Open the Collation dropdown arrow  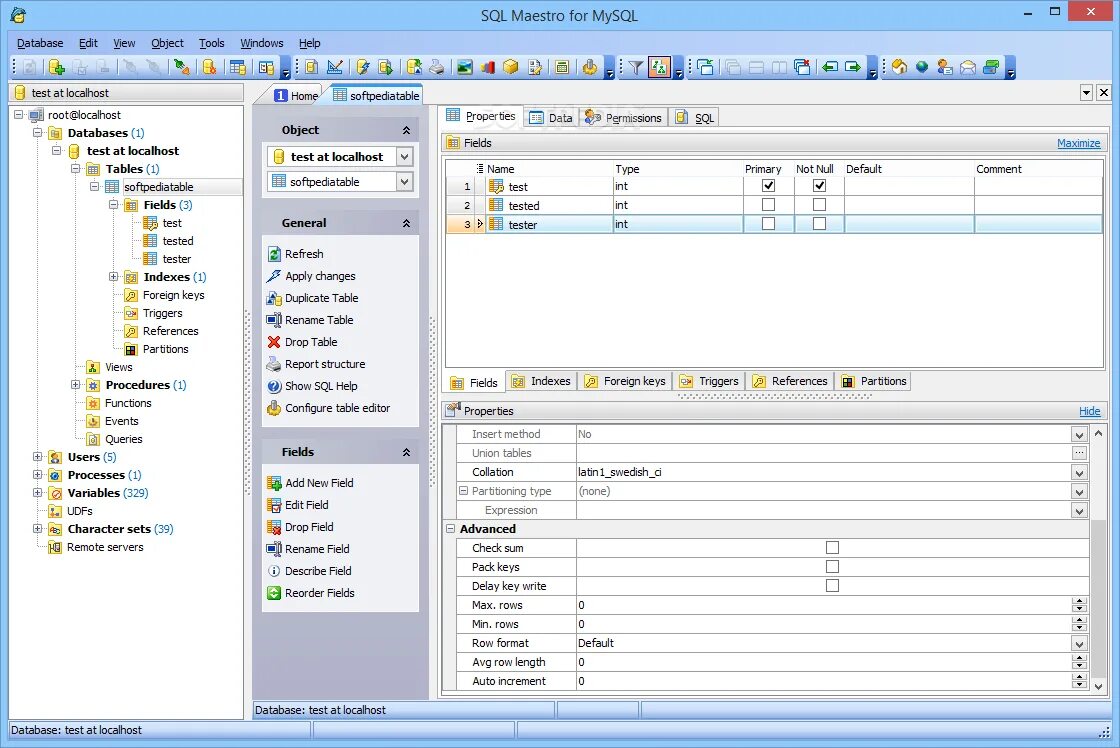coord(1079,472)
